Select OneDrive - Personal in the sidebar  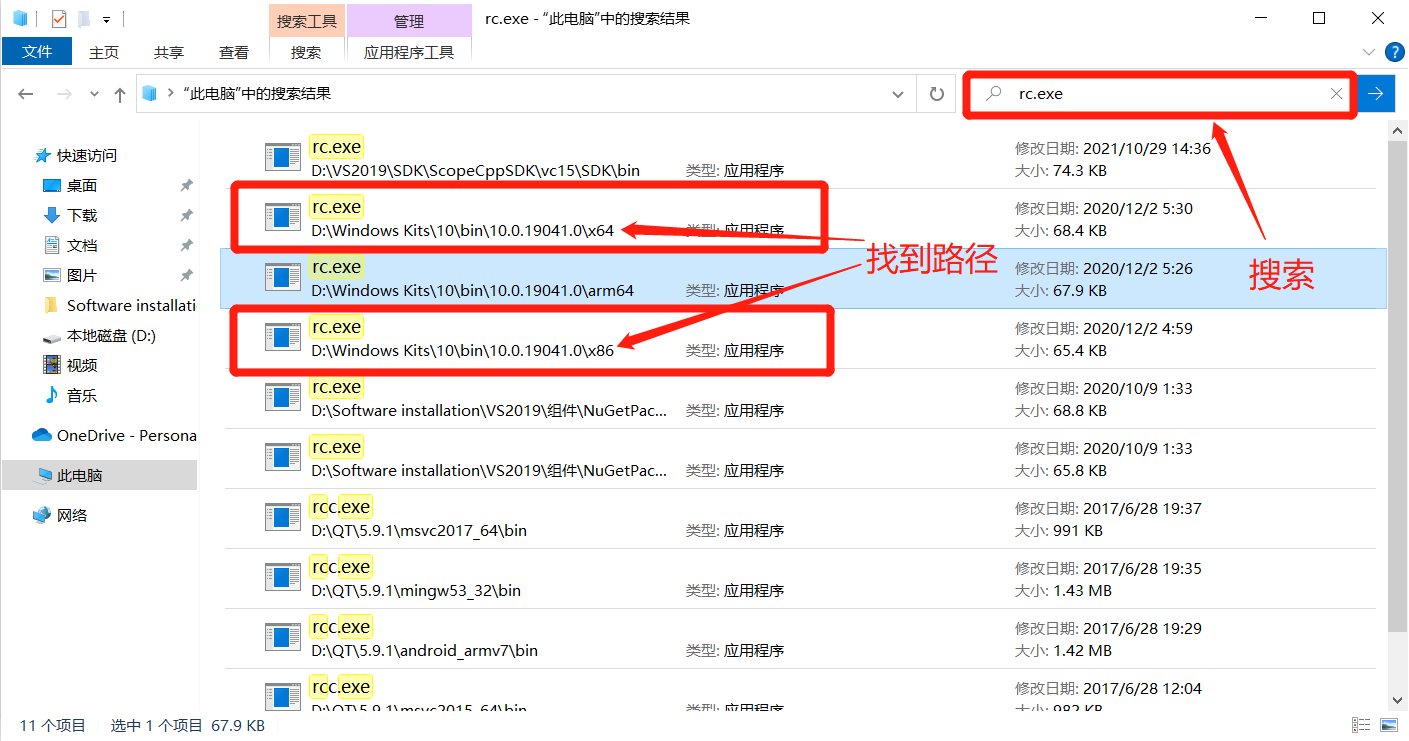(113, 435)
